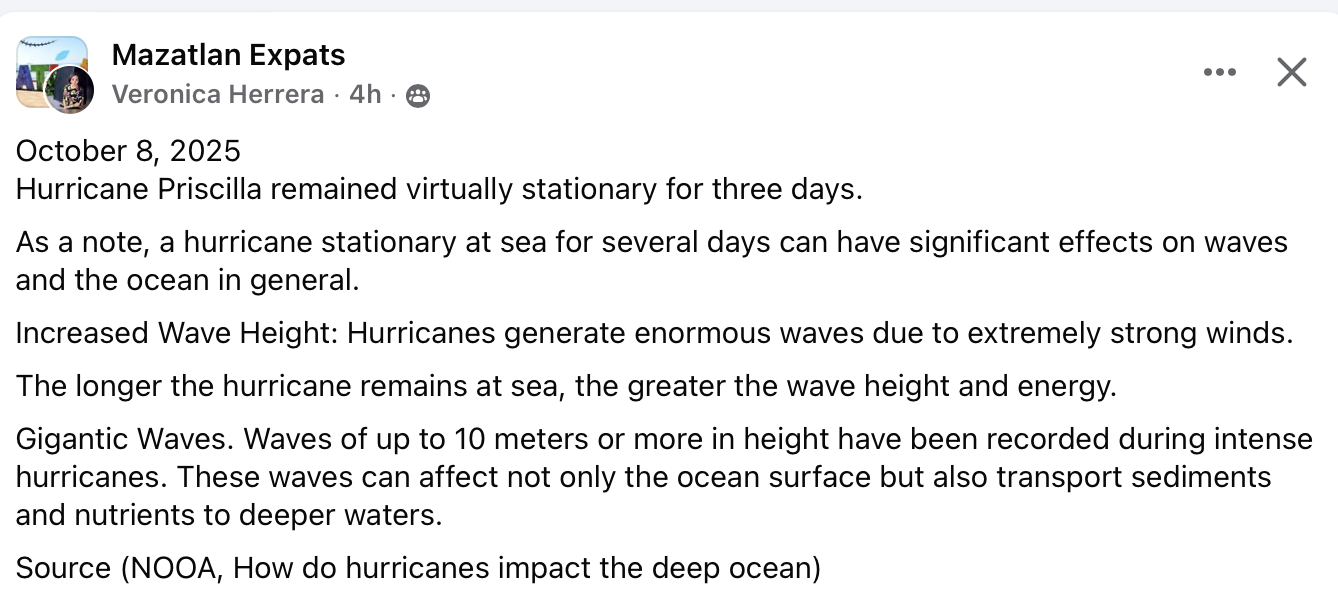Click the 'The longer the hurricane remains' line
The width and height of the screenshot is (1338, 602).
565,386
